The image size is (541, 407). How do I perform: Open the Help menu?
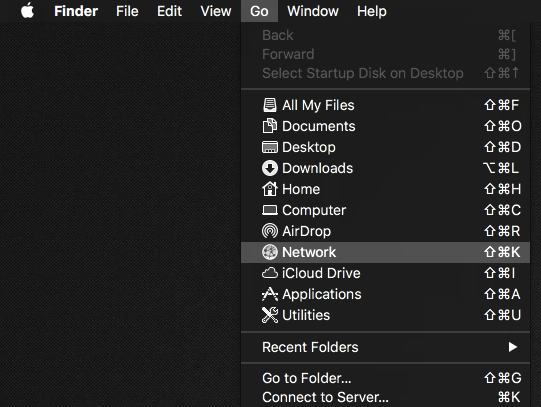click(x=372, y=11)
